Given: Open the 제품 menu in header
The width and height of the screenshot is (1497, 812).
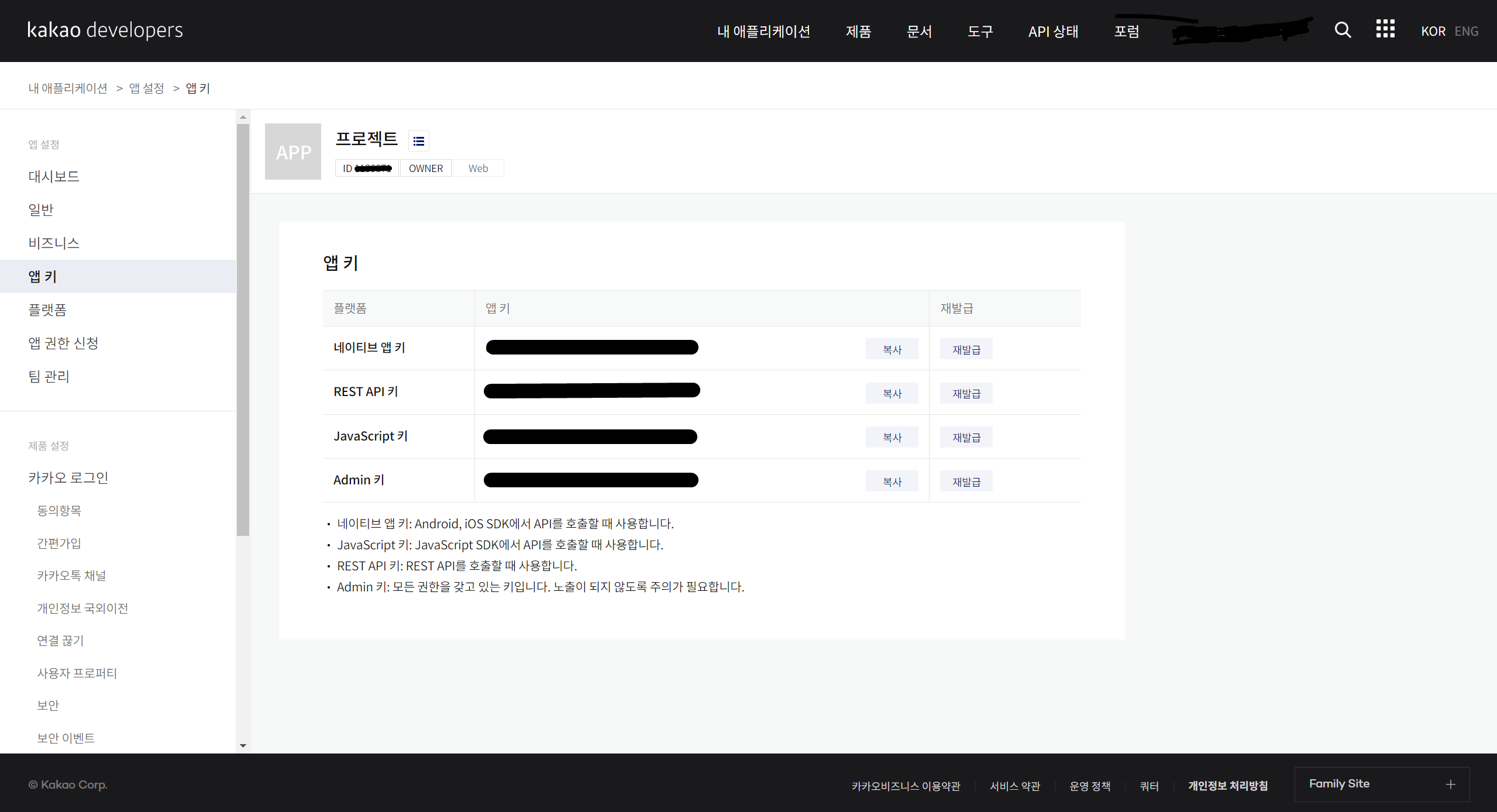Looking at the screenshot, I should point(858,32).
